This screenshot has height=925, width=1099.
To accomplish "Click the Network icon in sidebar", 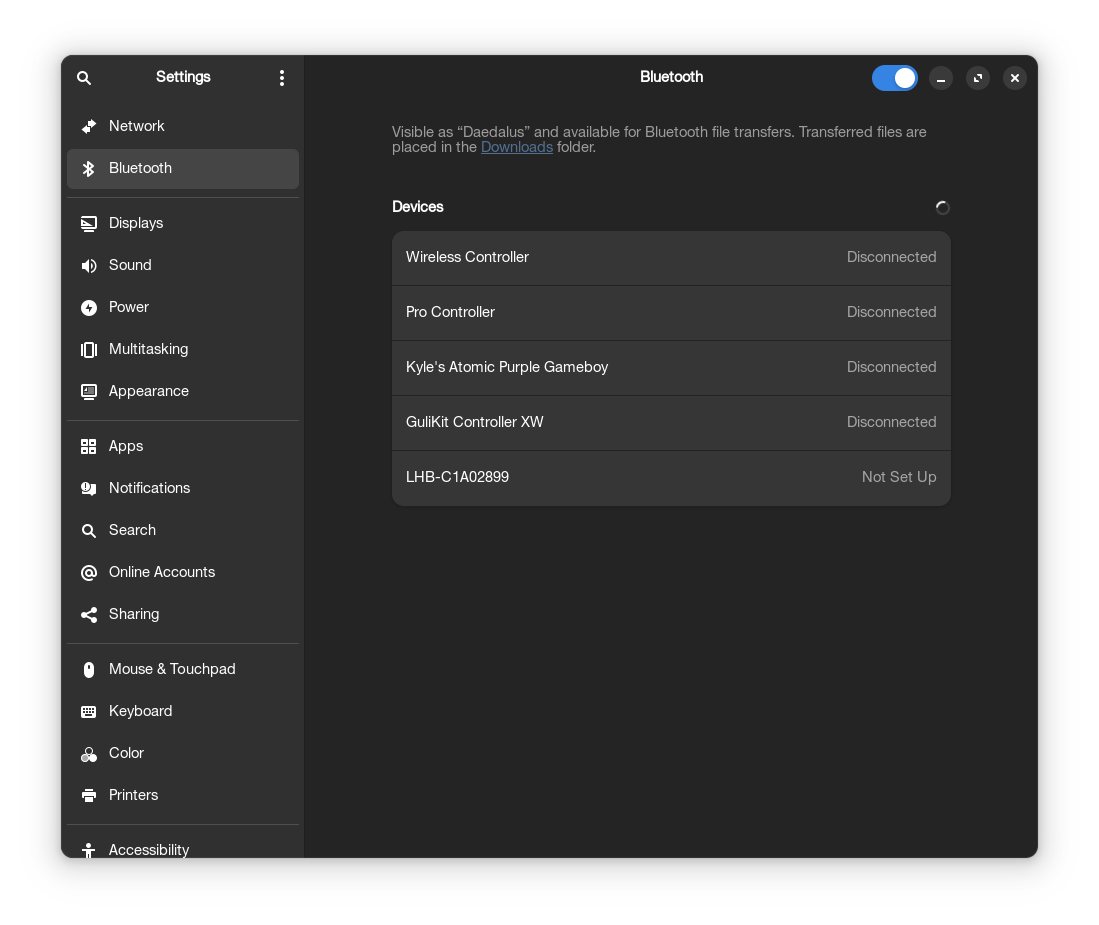I will 89,126.
